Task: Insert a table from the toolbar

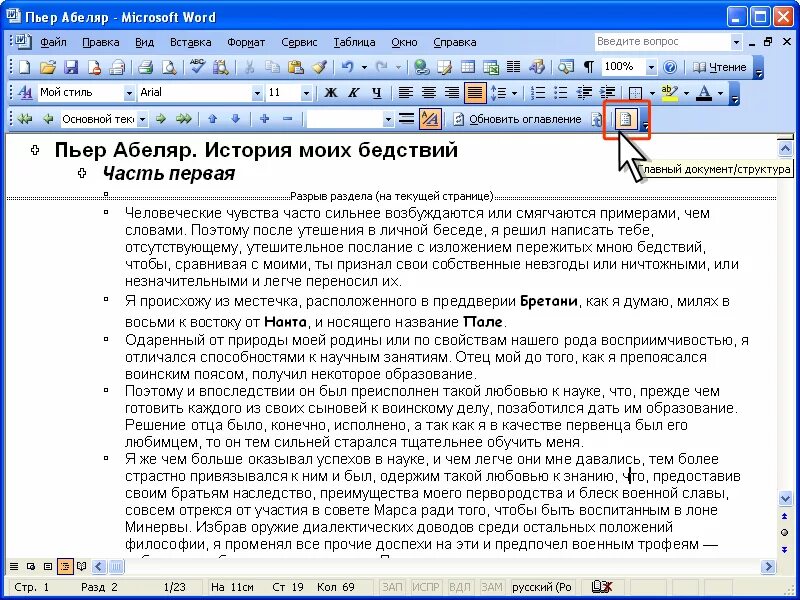Action: click(467, 67)
